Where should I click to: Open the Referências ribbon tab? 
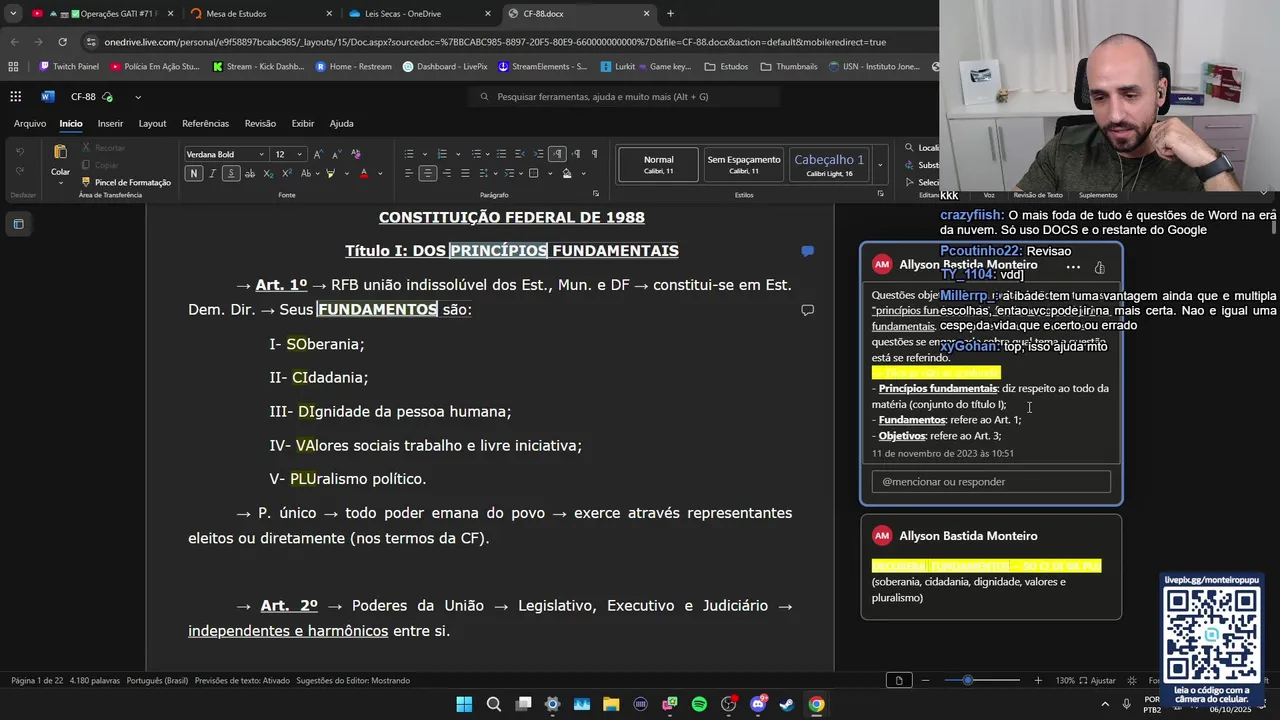click(x=205, y=123)
